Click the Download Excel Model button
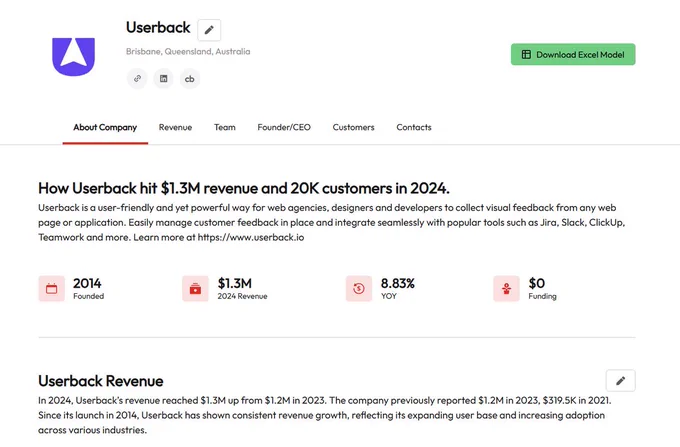Image resolution: width=680 pixels, height=447 pixels. coord(573,54)
